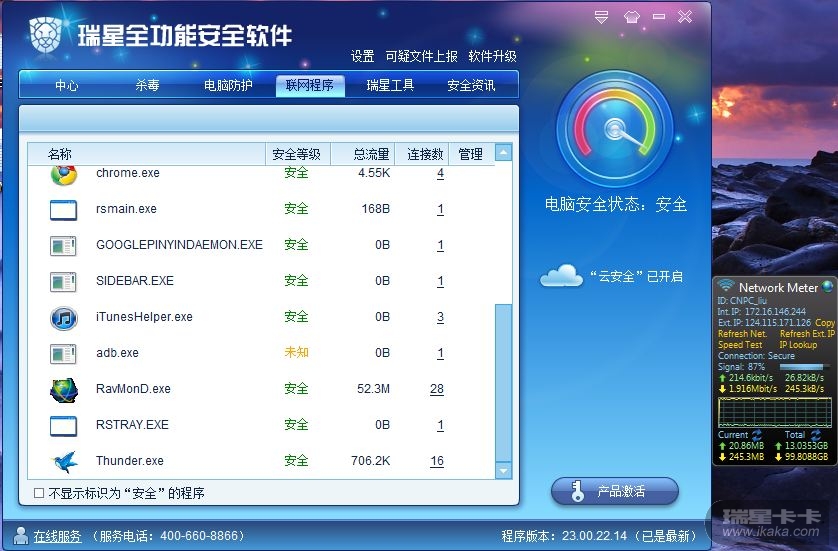838x551 pixels.
Task: Click Copy next to external IP
Action: (x=825, y=323)
